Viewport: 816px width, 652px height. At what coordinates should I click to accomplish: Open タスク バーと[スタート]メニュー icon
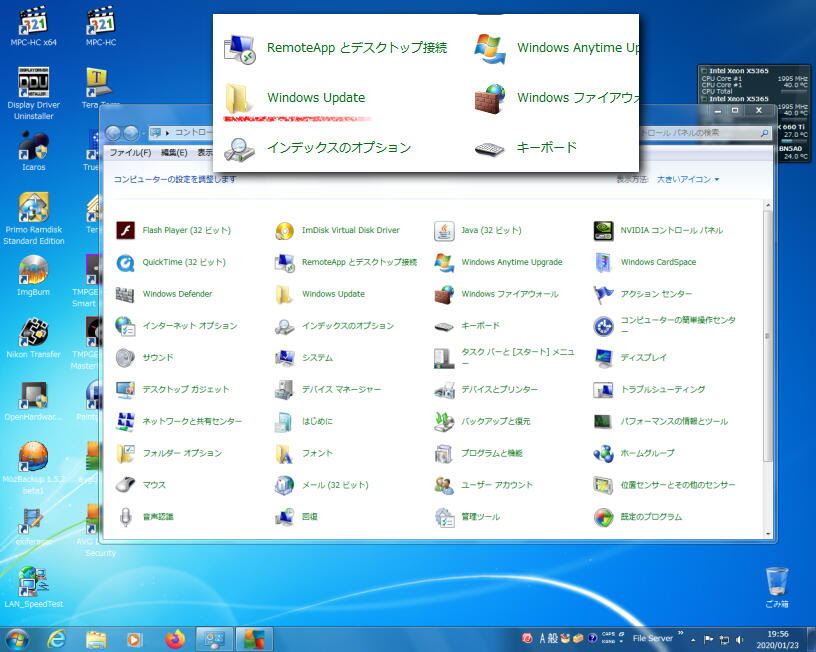tap(444, 357)
